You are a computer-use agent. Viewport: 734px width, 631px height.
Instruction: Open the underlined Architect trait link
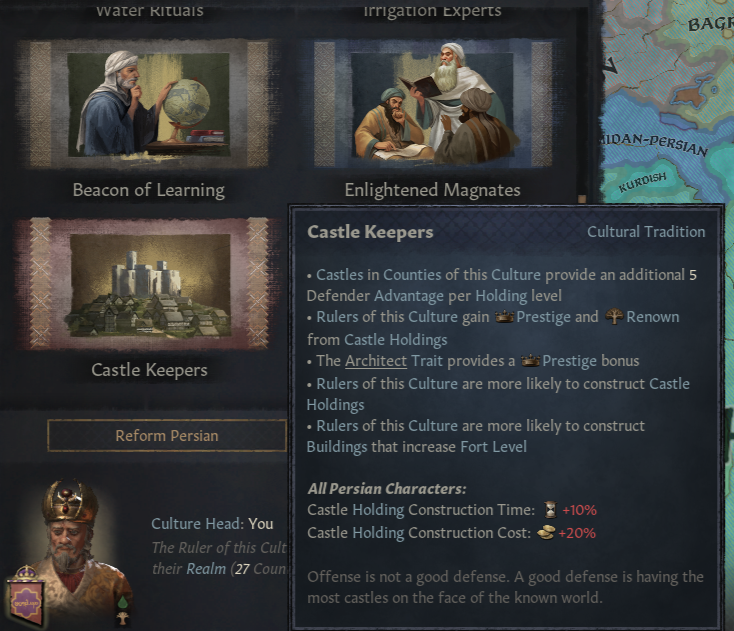(376, 361)
